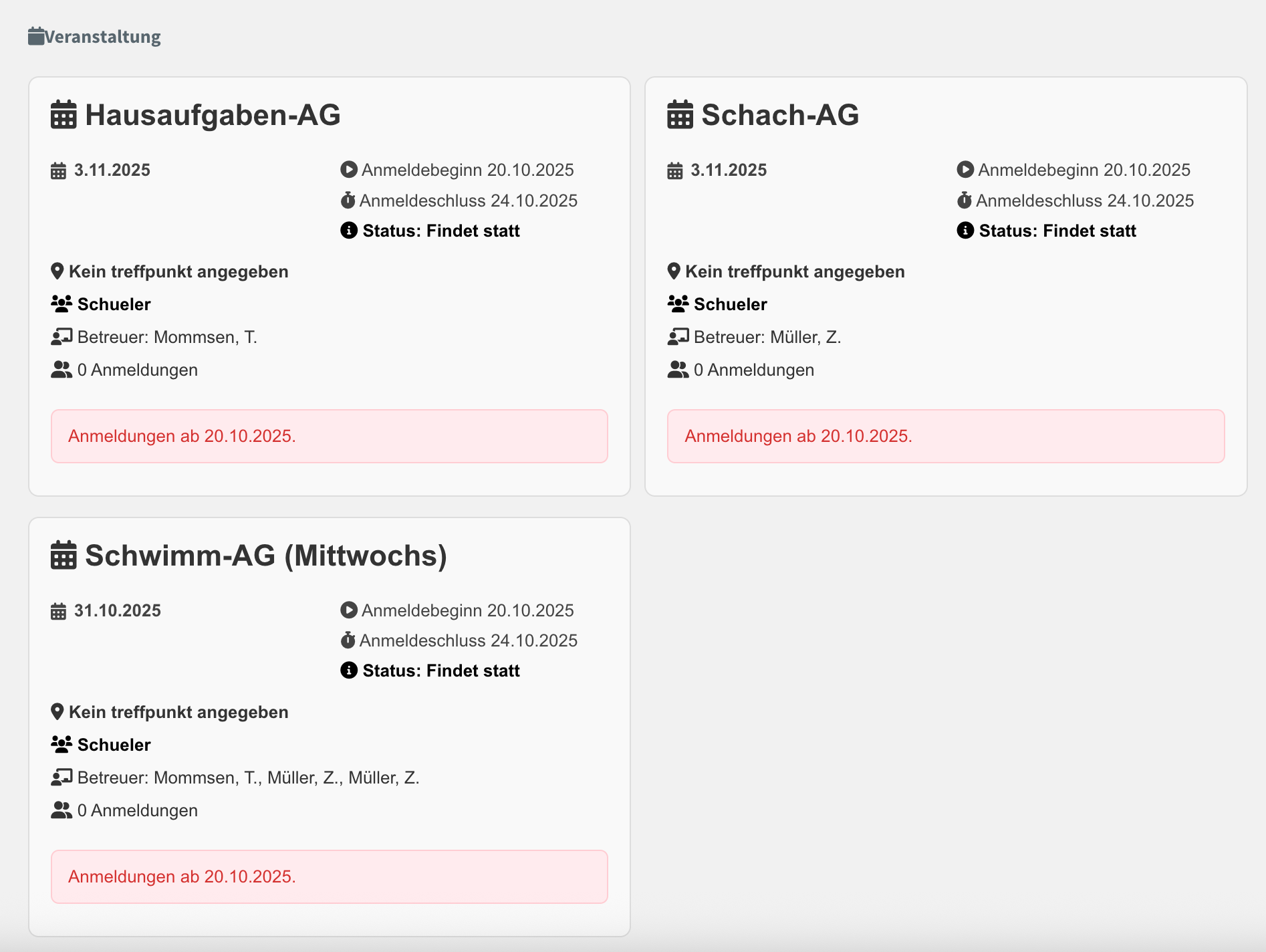
Task: Click calendar icon beside Schach-AG title
Action: [680, 114]
